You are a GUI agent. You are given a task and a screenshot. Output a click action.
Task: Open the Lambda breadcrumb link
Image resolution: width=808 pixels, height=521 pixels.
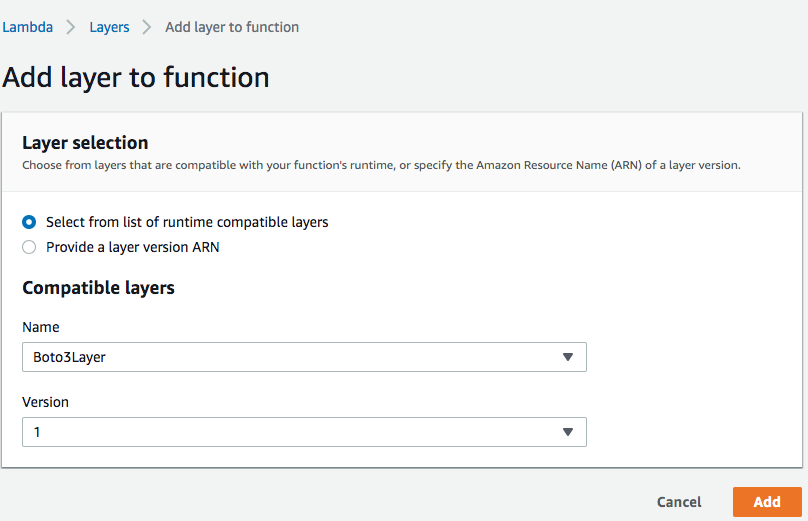click(x=27, y=27)
